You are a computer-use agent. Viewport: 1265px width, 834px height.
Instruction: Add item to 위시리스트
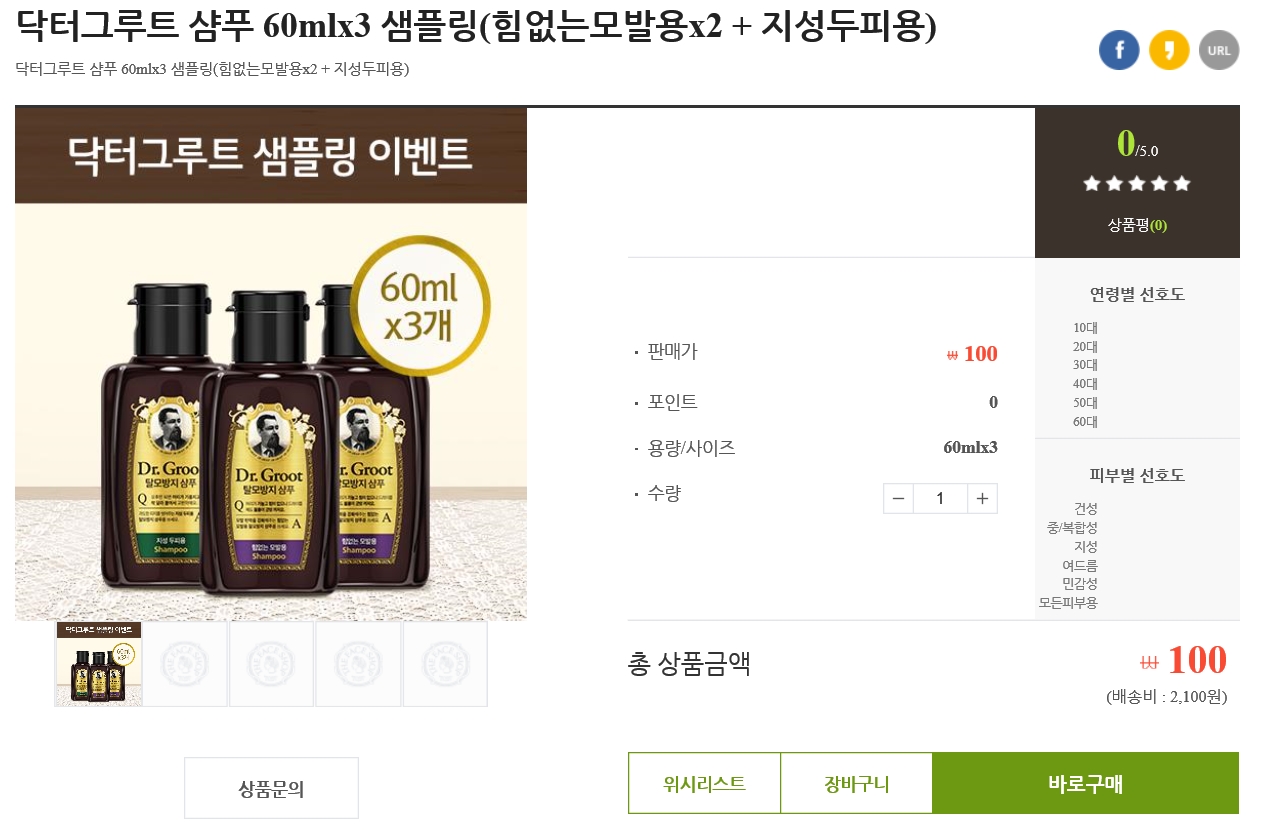[704, 783]
